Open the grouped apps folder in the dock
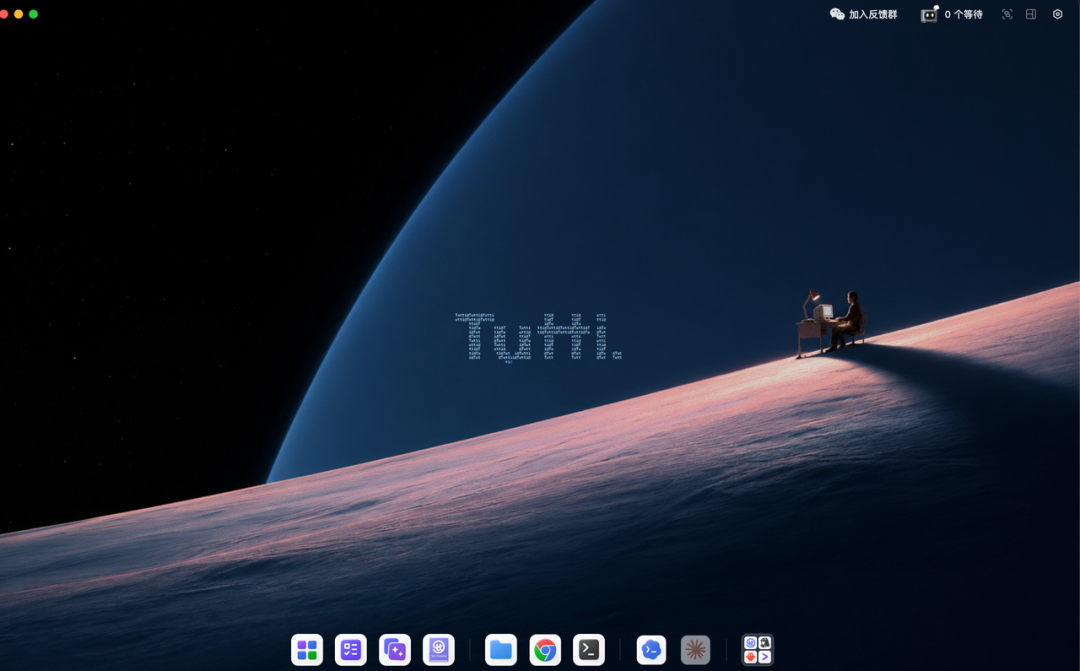 pyautogui.click(x=758, y=650)
